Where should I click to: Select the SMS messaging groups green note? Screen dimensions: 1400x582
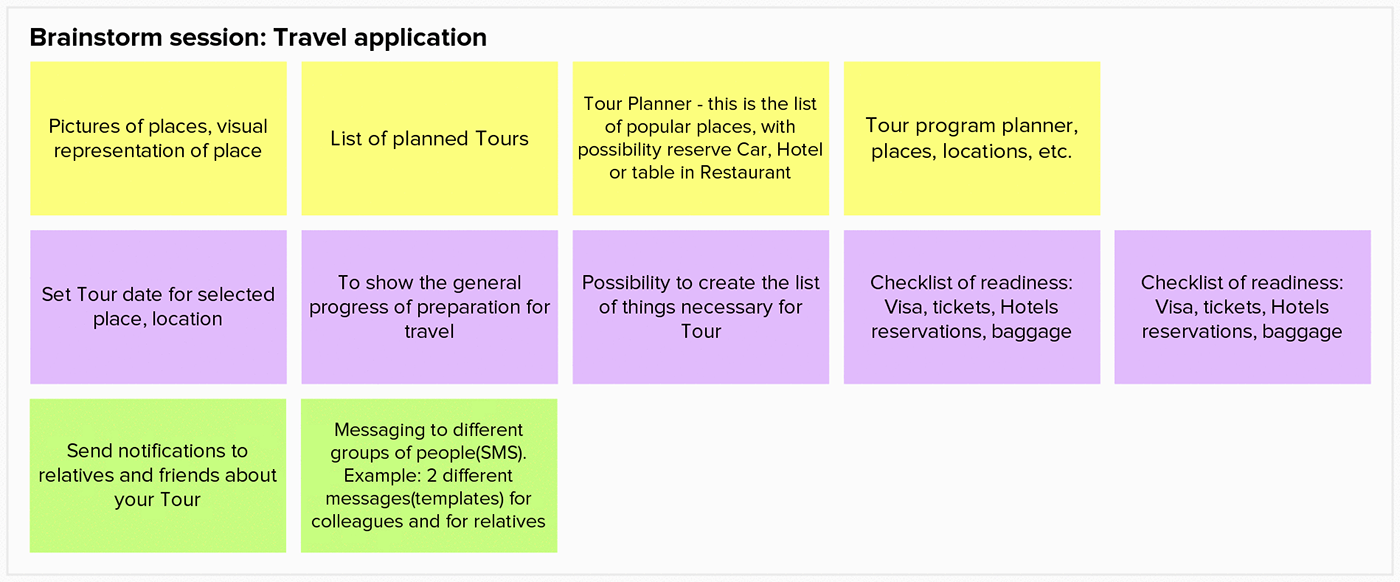pyautogui.click(x=429, y=476)
